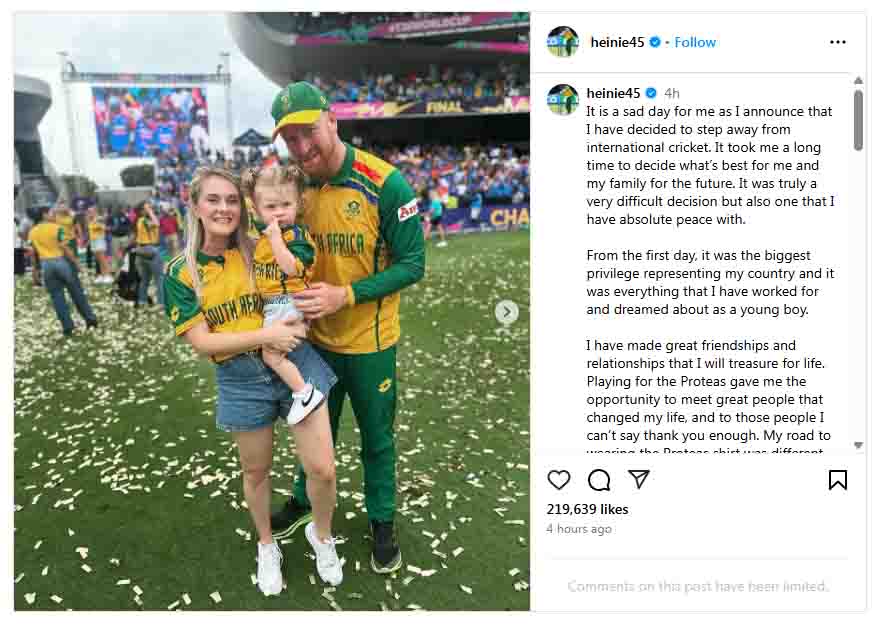Click heinie45 avatar beside caption
Viewport: 888px width, 633px height.
click(x=563, y=100)
